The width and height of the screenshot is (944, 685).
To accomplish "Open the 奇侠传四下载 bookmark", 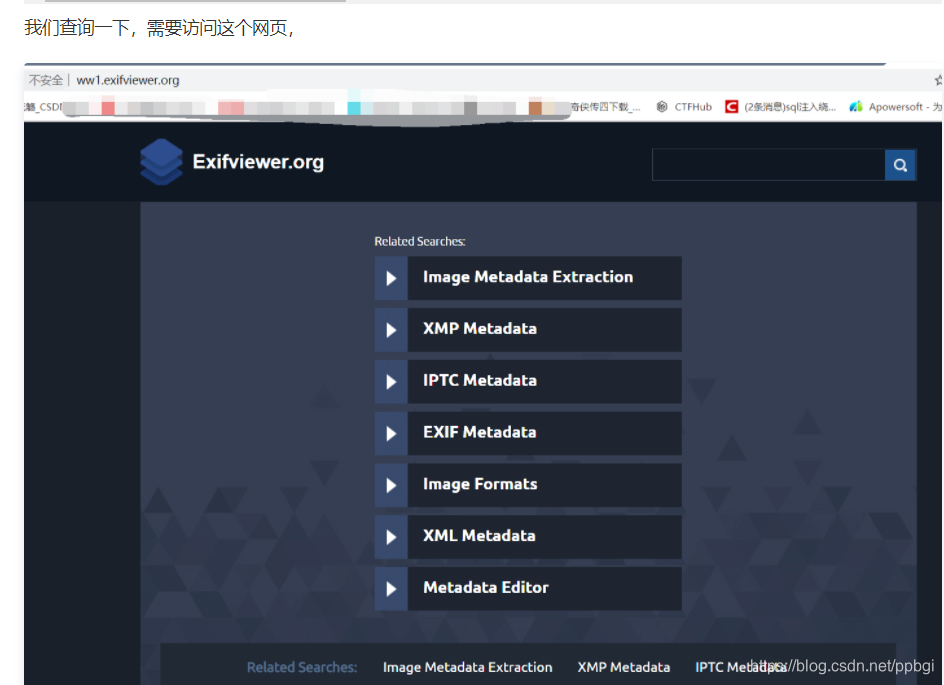I will tap(605, 107).
